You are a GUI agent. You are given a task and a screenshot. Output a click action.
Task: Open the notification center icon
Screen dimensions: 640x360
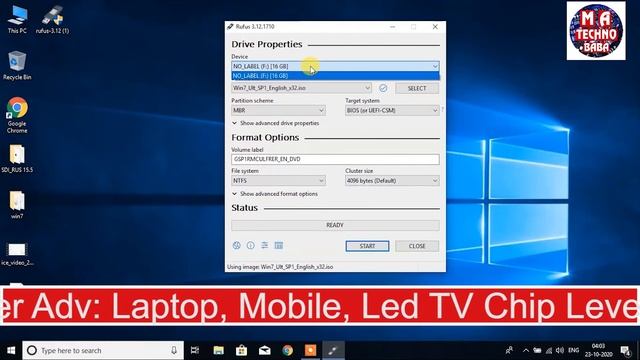tap(625, 350)
